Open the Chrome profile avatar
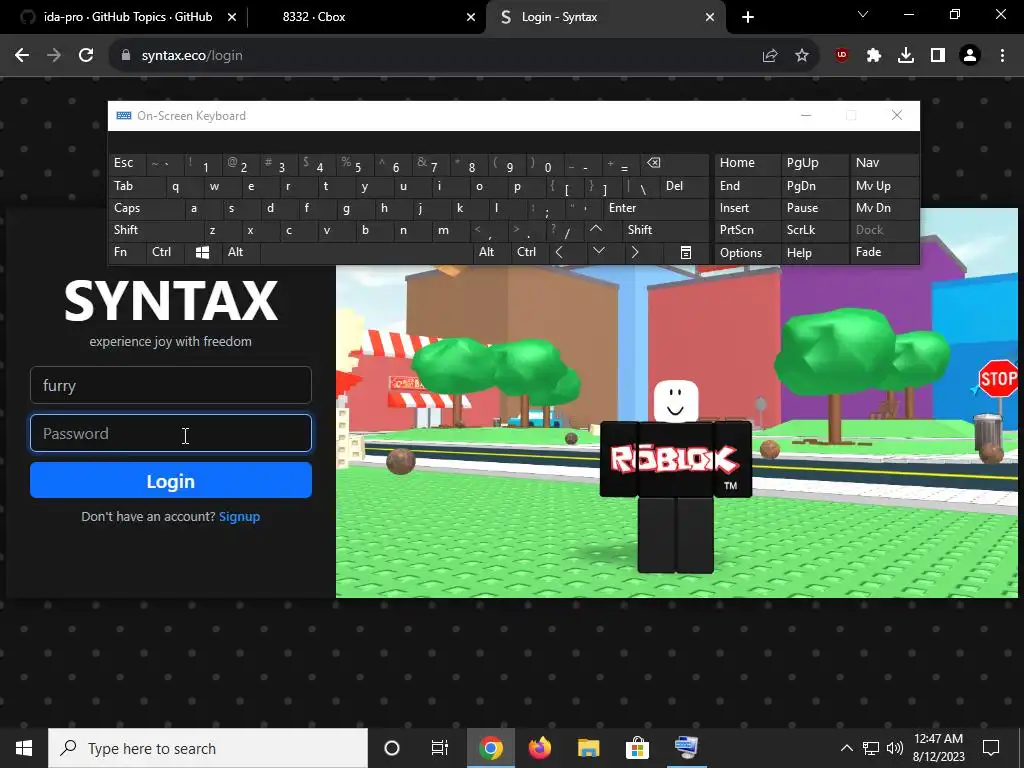 coord(970,56)
